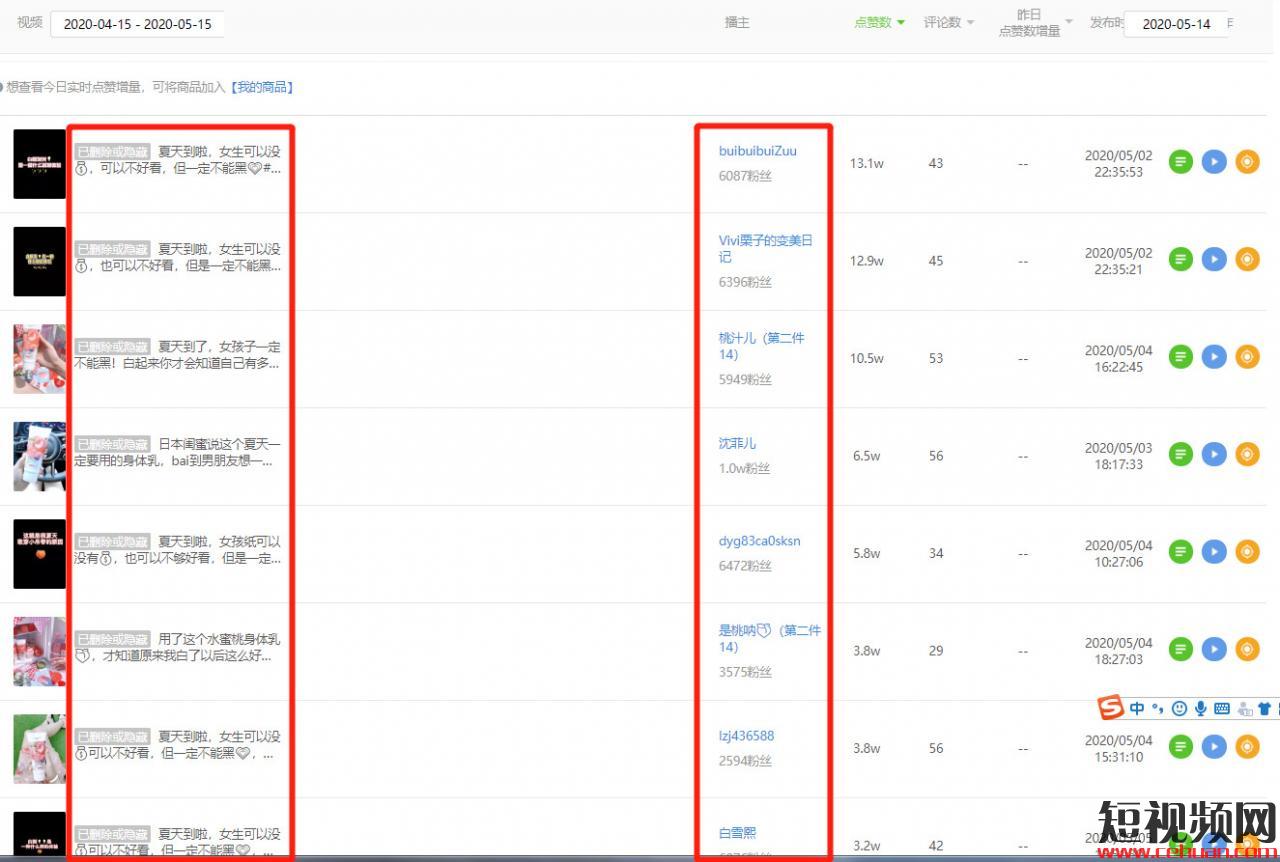
Task: Click orange monitor icon in 沈菲儿 row
Action: pos(1247,455)
